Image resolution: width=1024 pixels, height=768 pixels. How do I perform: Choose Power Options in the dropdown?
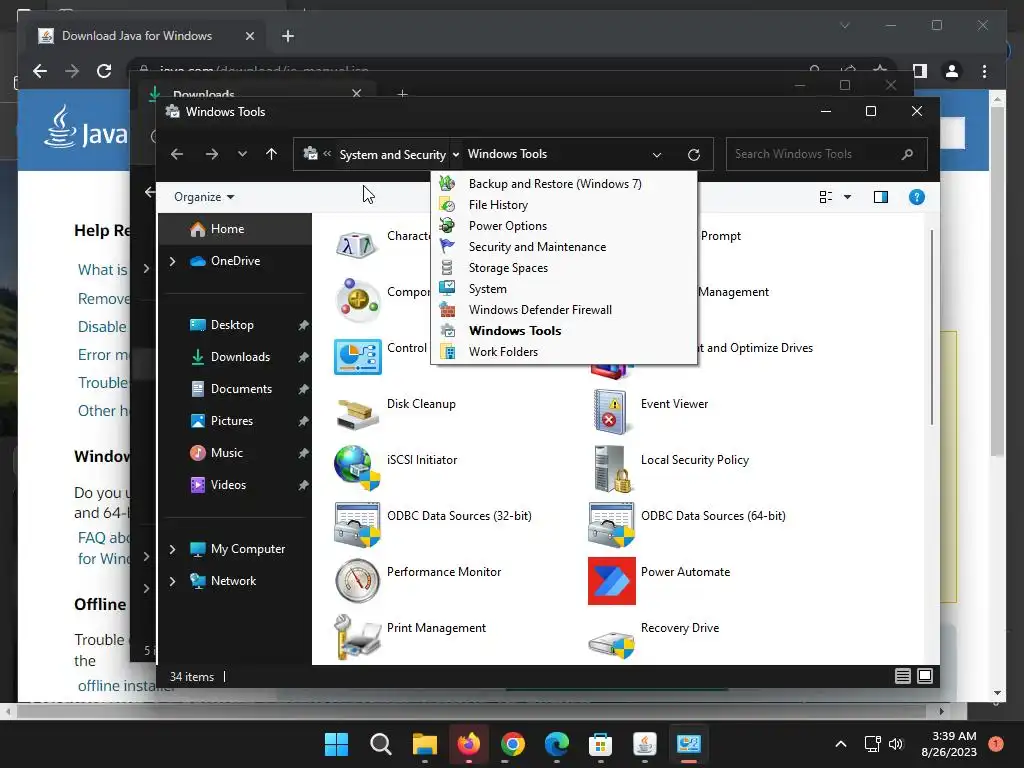[x=564, y=225]
